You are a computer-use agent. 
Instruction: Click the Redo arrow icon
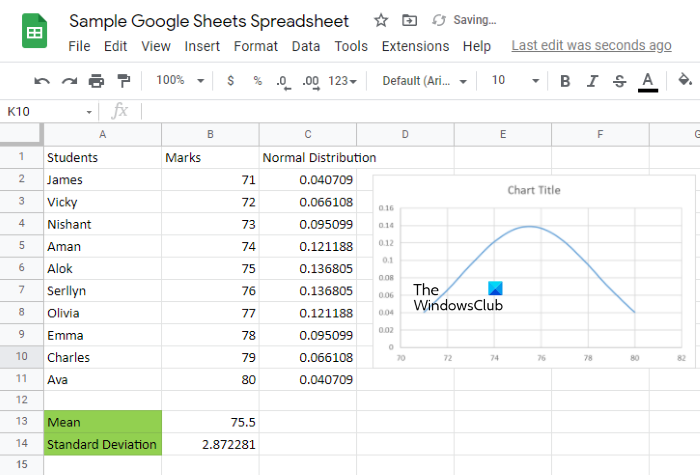pos(69,81)
